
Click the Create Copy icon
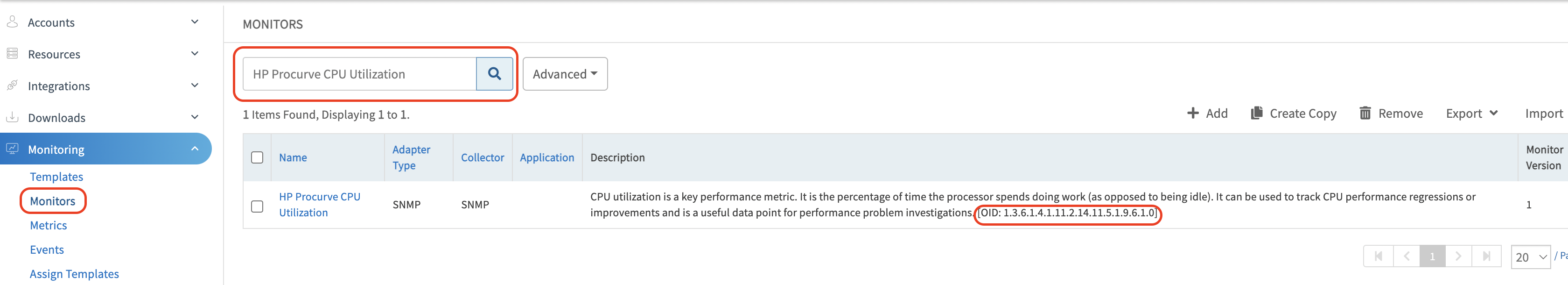[x=1256, y=113]
